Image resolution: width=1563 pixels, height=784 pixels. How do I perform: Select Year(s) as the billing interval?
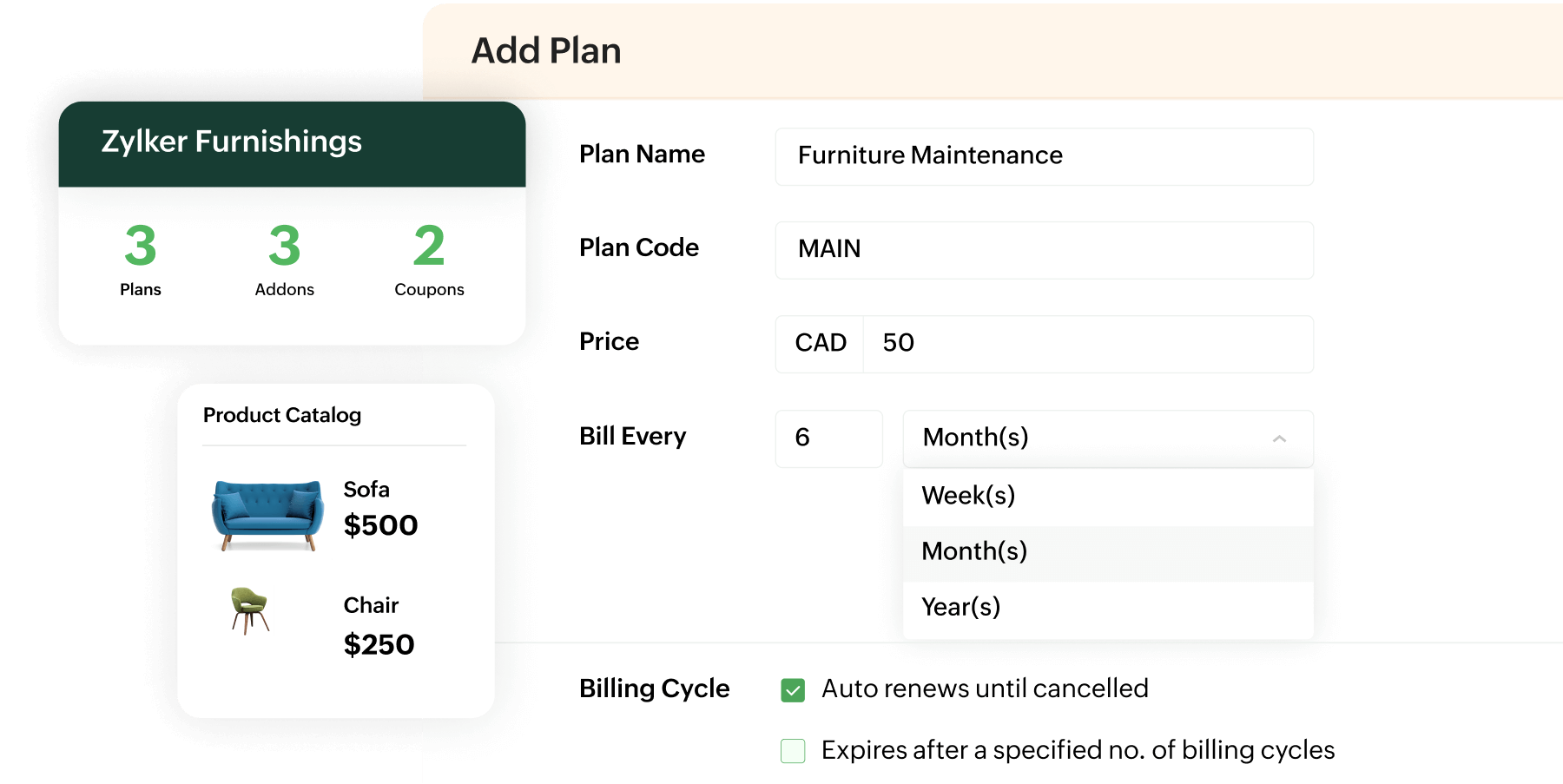coord(960,607)
